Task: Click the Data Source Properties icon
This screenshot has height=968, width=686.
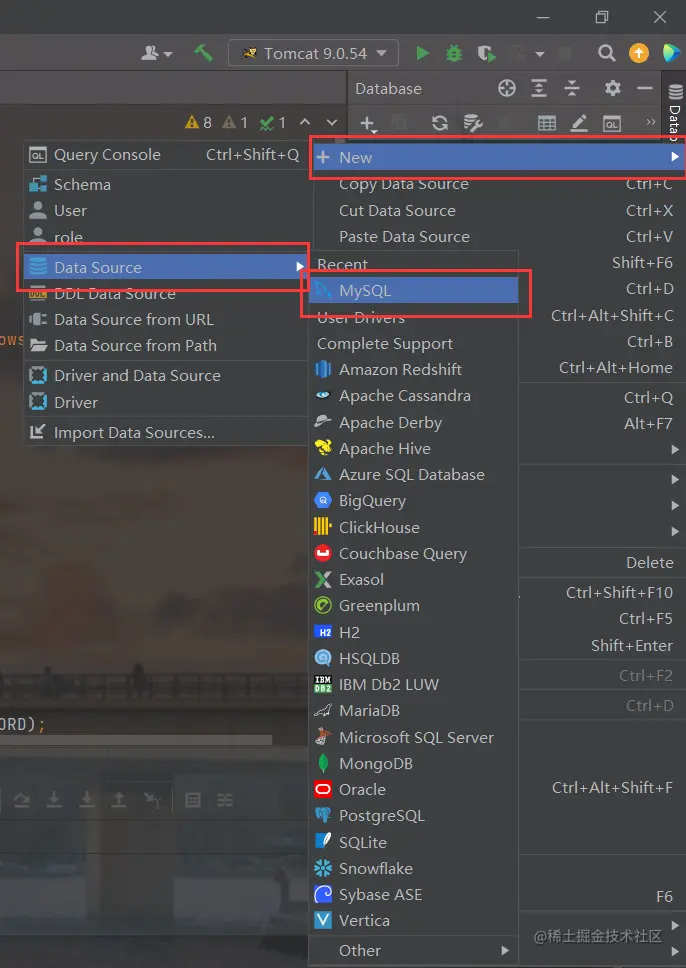Action: [x=473, y=123]
